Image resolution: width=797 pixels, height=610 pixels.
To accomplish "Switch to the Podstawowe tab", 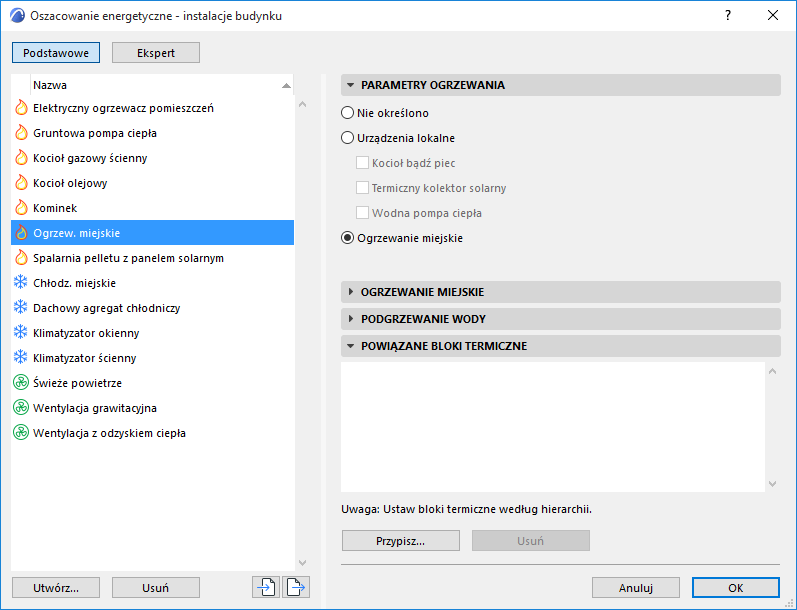I will pyautogui.click(x=56, y=53).
